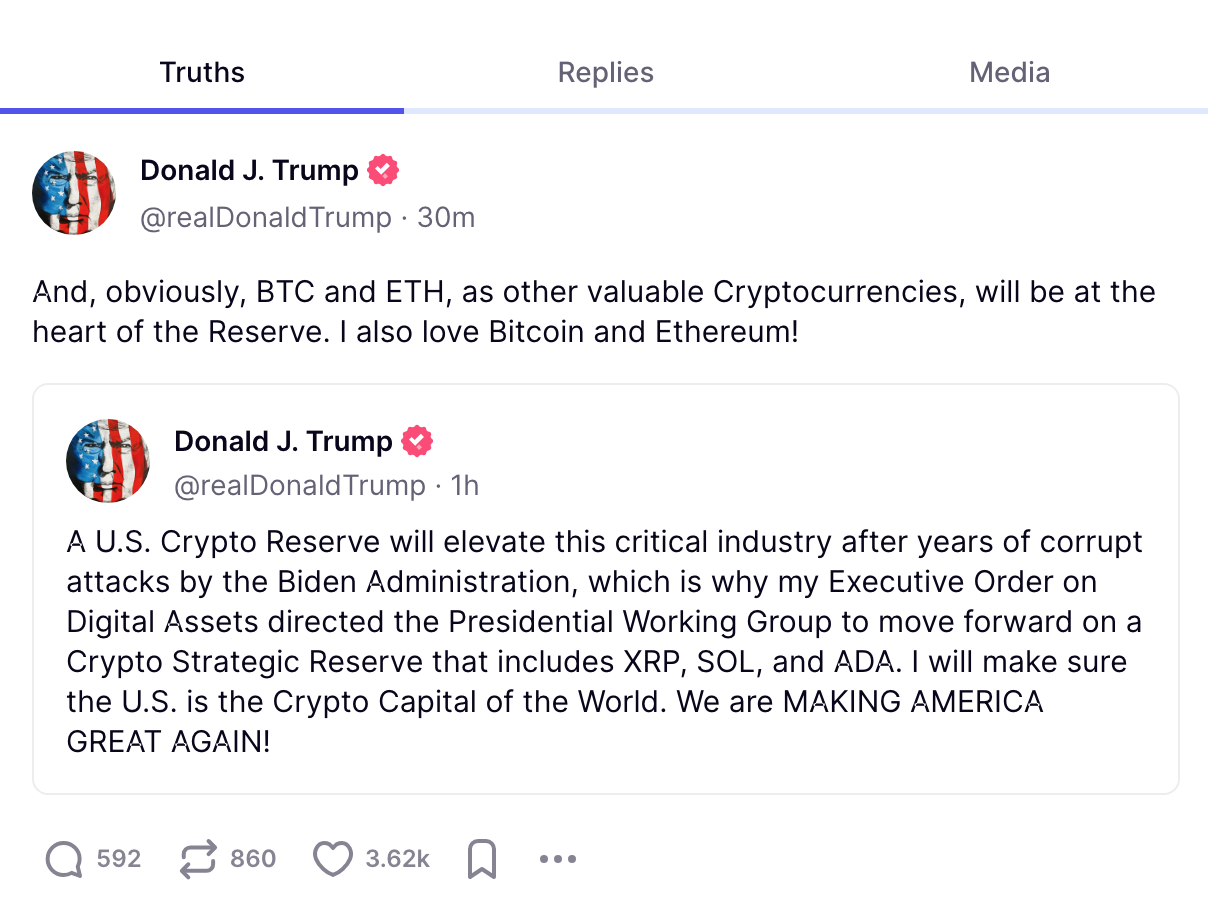The image size is (1208, 904).
Task: Bookmark the post with the bookmark icon
Action: pos(483,858)
